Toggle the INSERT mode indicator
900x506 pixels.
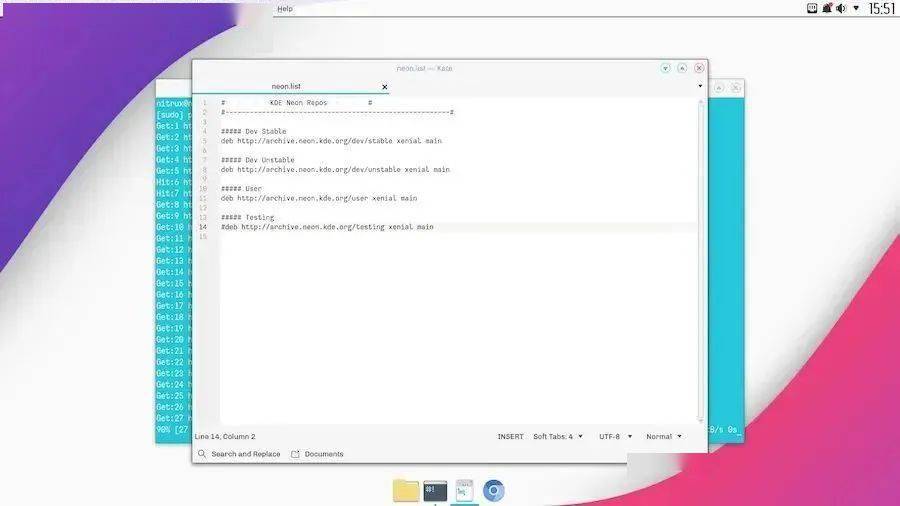(510, 437)
